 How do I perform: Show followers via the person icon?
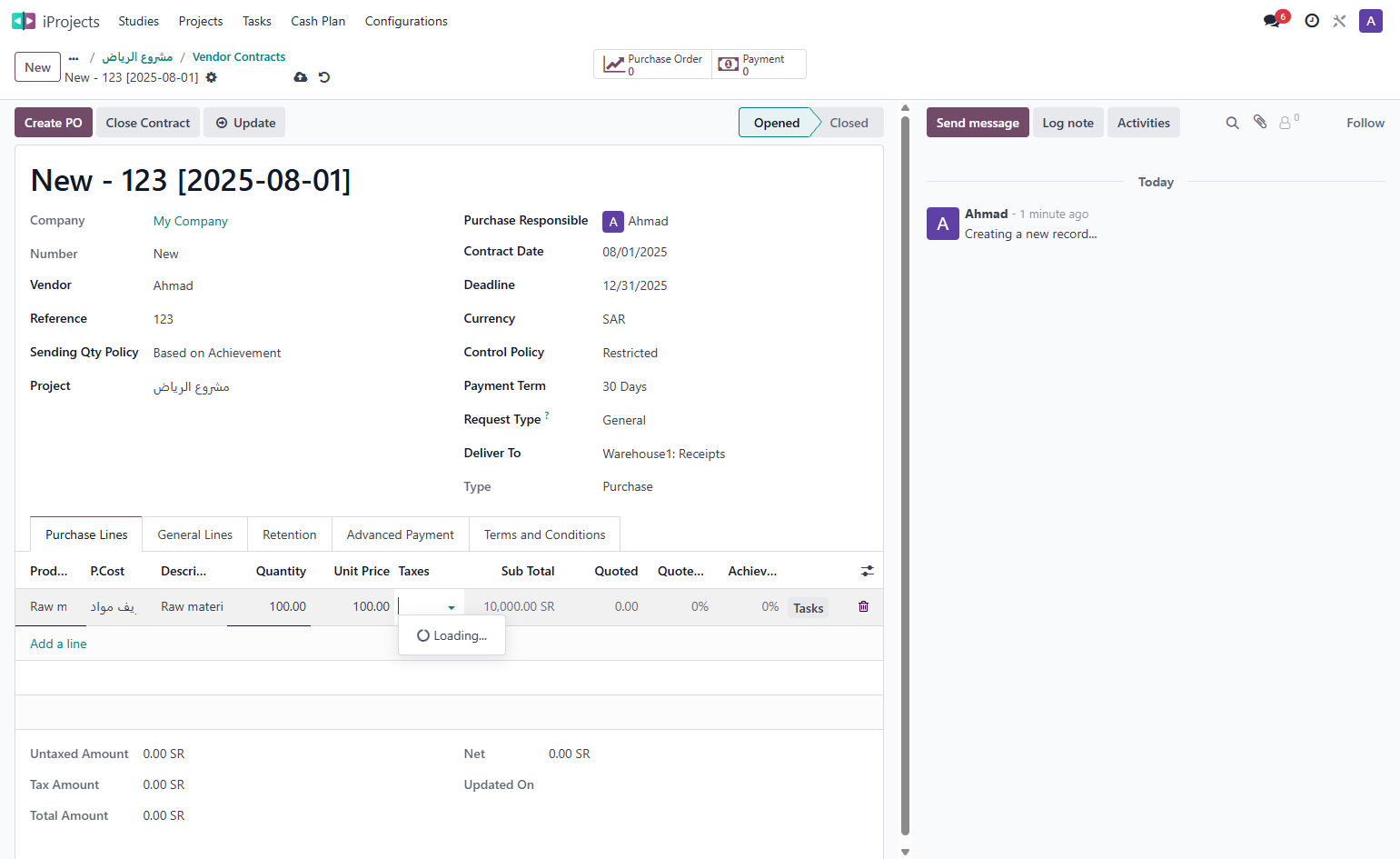(x=1288, y=122)
